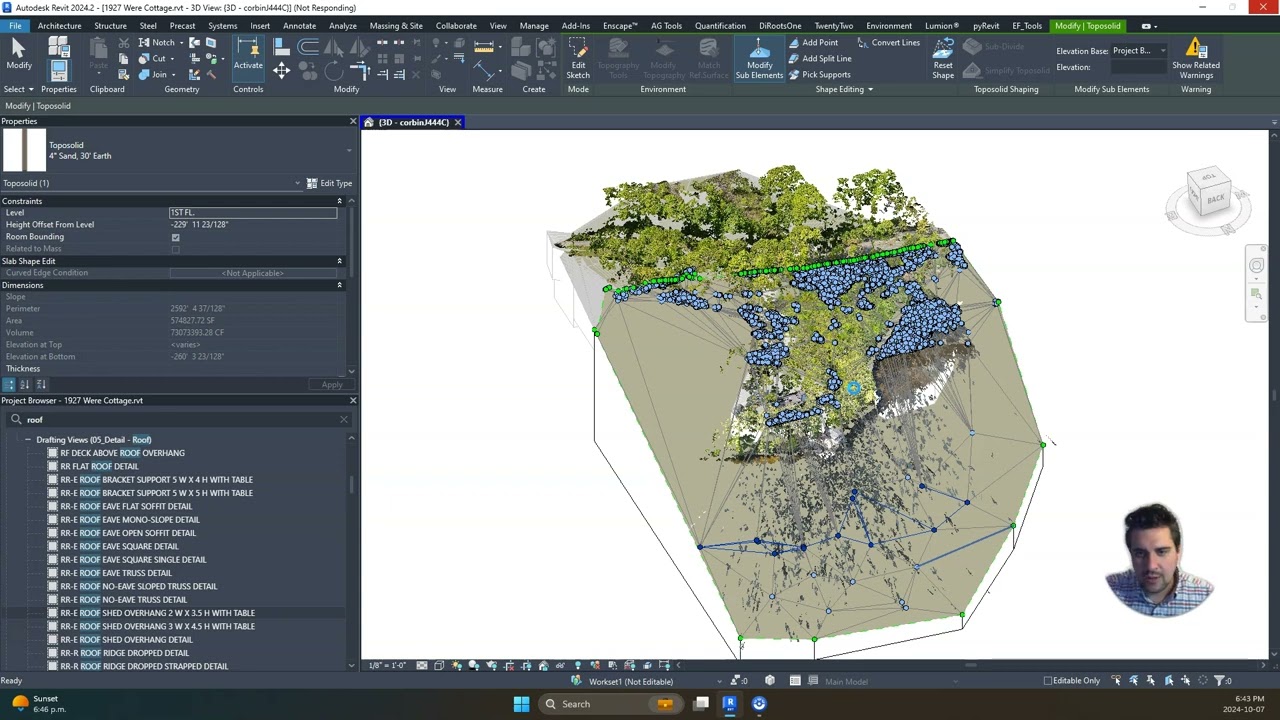Open Show Related Warnings
This screenshot has height=720, width=1280.
pyautogui.click(x=1196, y=58)
